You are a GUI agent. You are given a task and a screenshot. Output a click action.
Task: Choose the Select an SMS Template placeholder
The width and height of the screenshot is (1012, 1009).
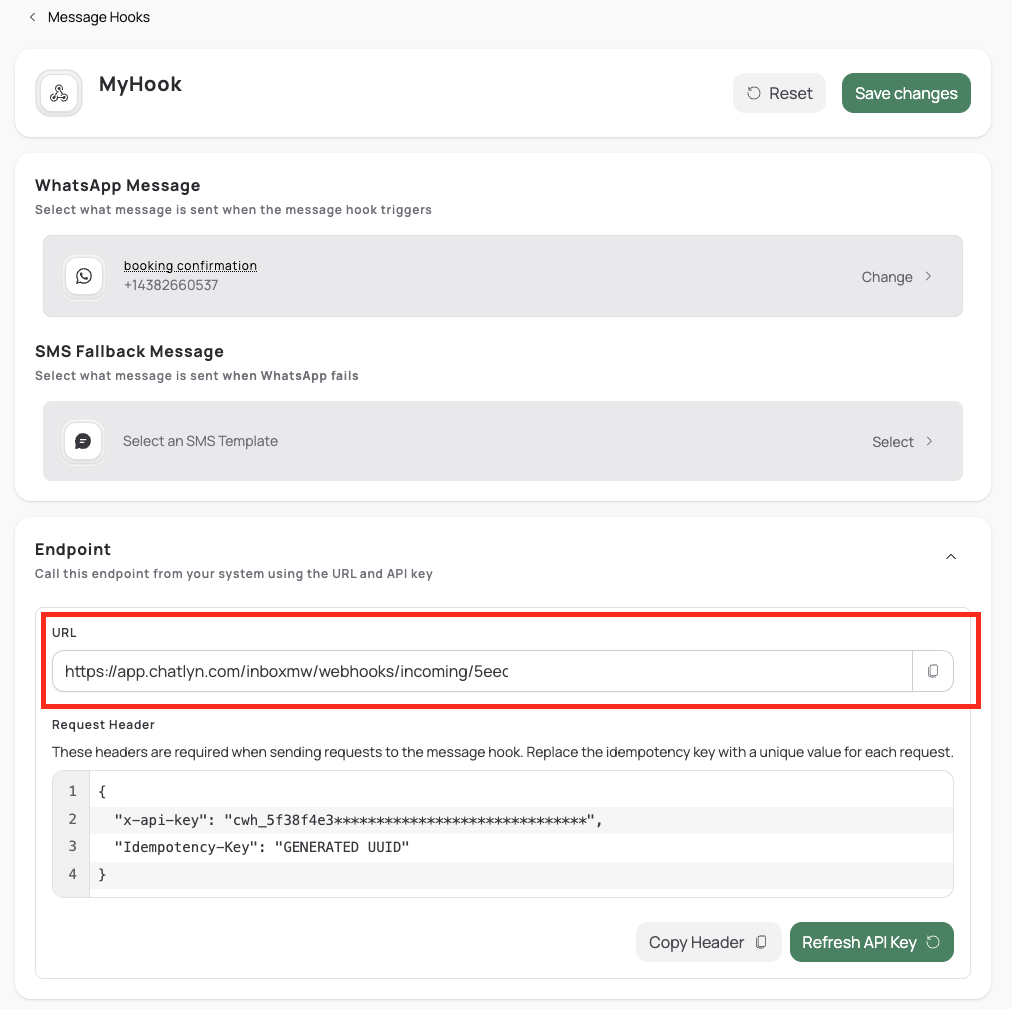[x=200, y=441]
